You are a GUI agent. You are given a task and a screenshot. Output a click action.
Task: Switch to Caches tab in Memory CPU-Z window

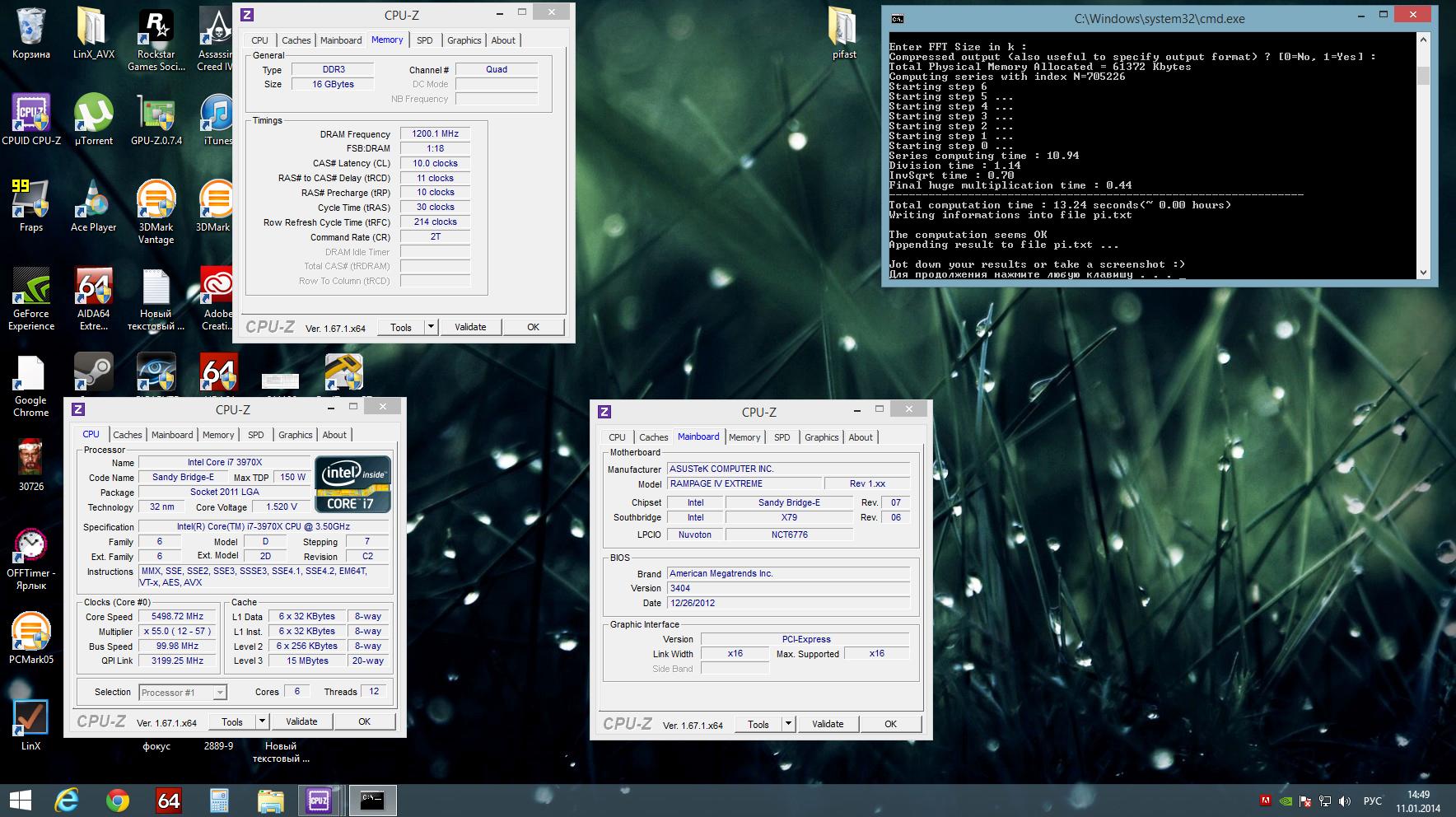(296, 40)
